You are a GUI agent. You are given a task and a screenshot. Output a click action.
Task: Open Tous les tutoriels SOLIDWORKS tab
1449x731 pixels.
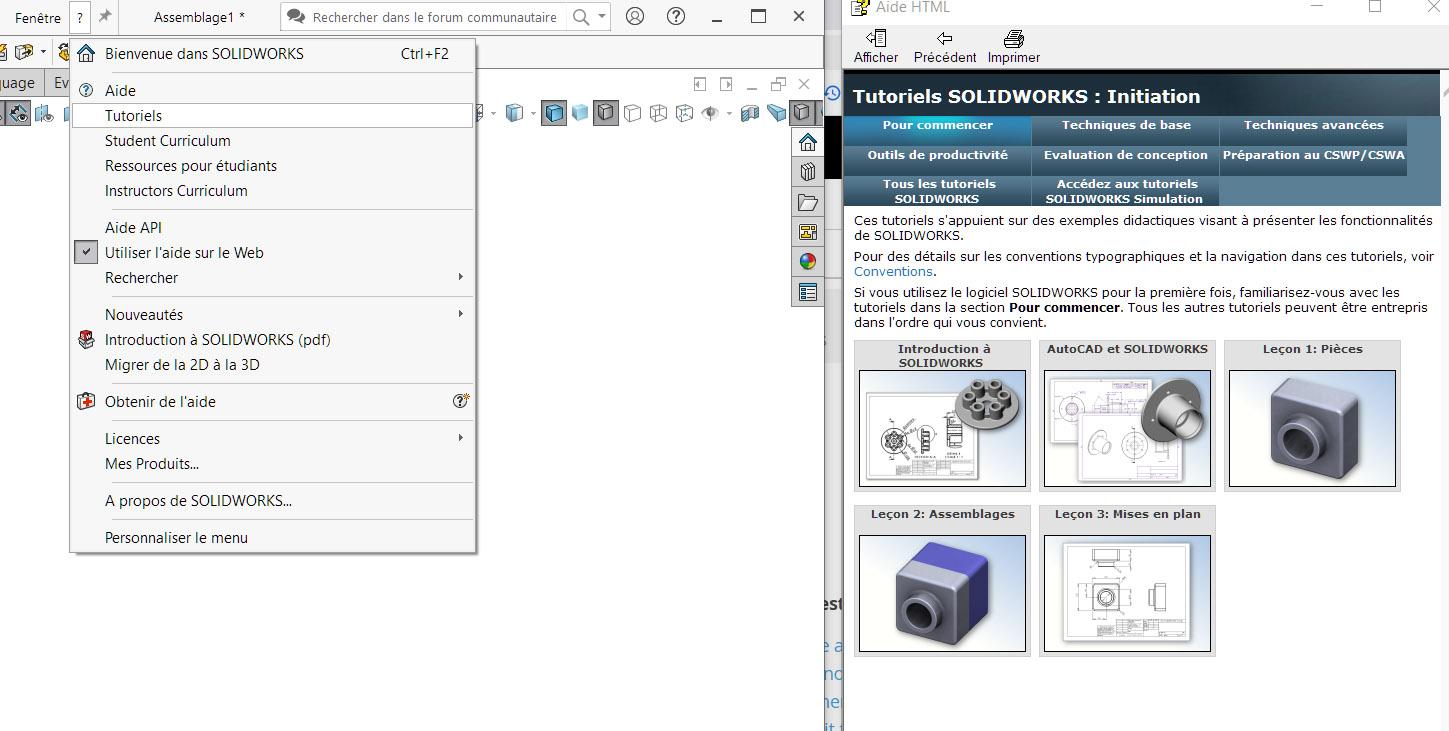(938, 191)
